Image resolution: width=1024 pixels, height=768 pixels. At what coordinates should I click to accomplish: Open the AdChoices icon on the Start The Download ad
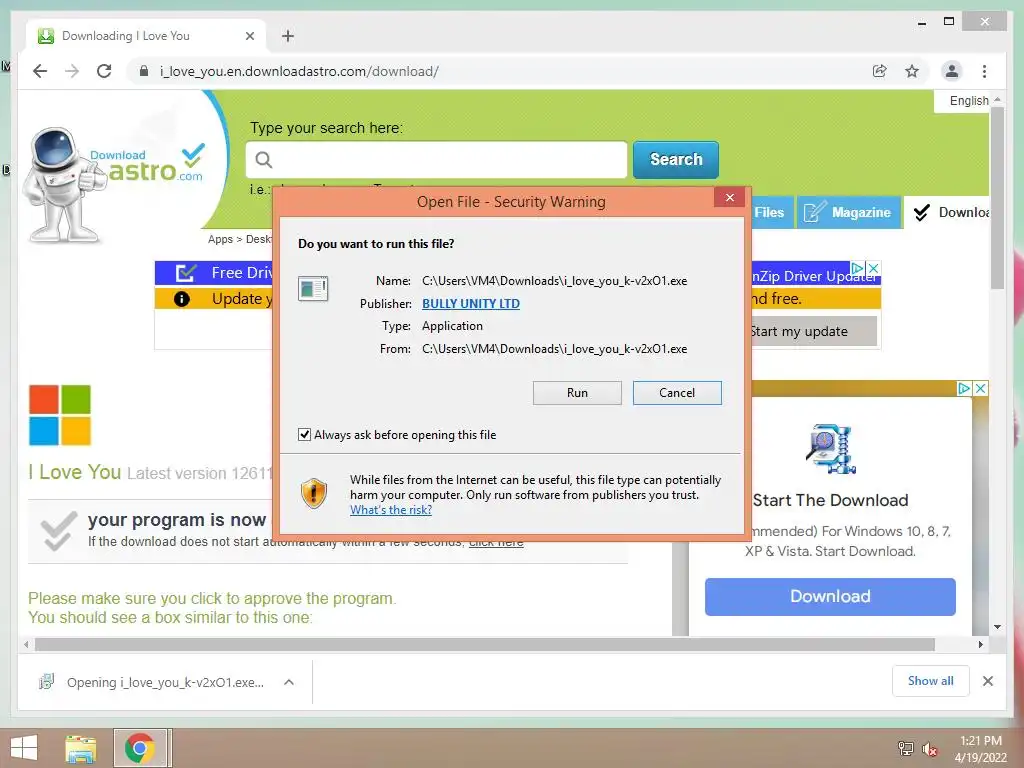pyautogui.click(x=964, y=388)
